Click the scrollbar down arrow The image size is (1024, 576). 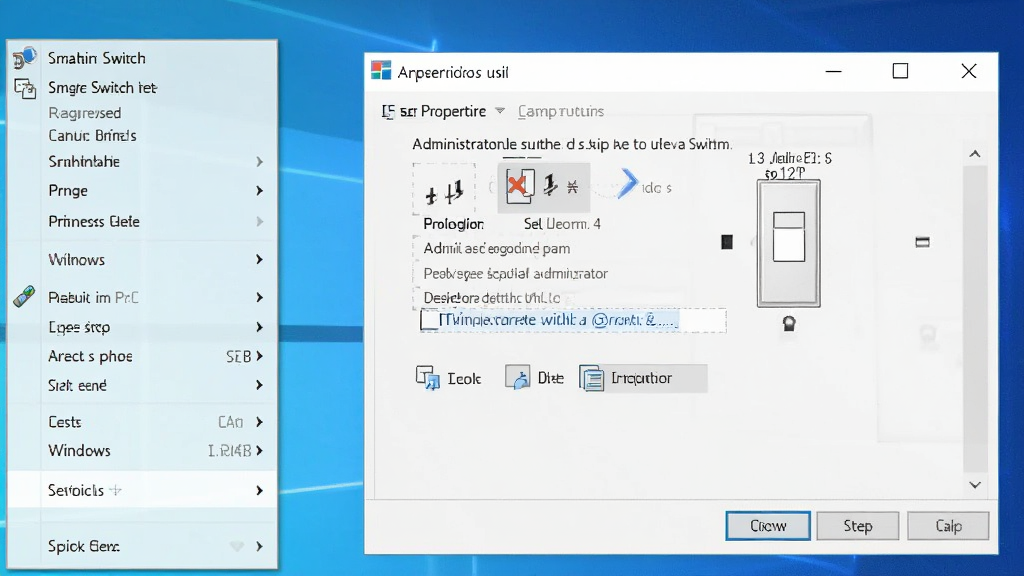point(975,485)
